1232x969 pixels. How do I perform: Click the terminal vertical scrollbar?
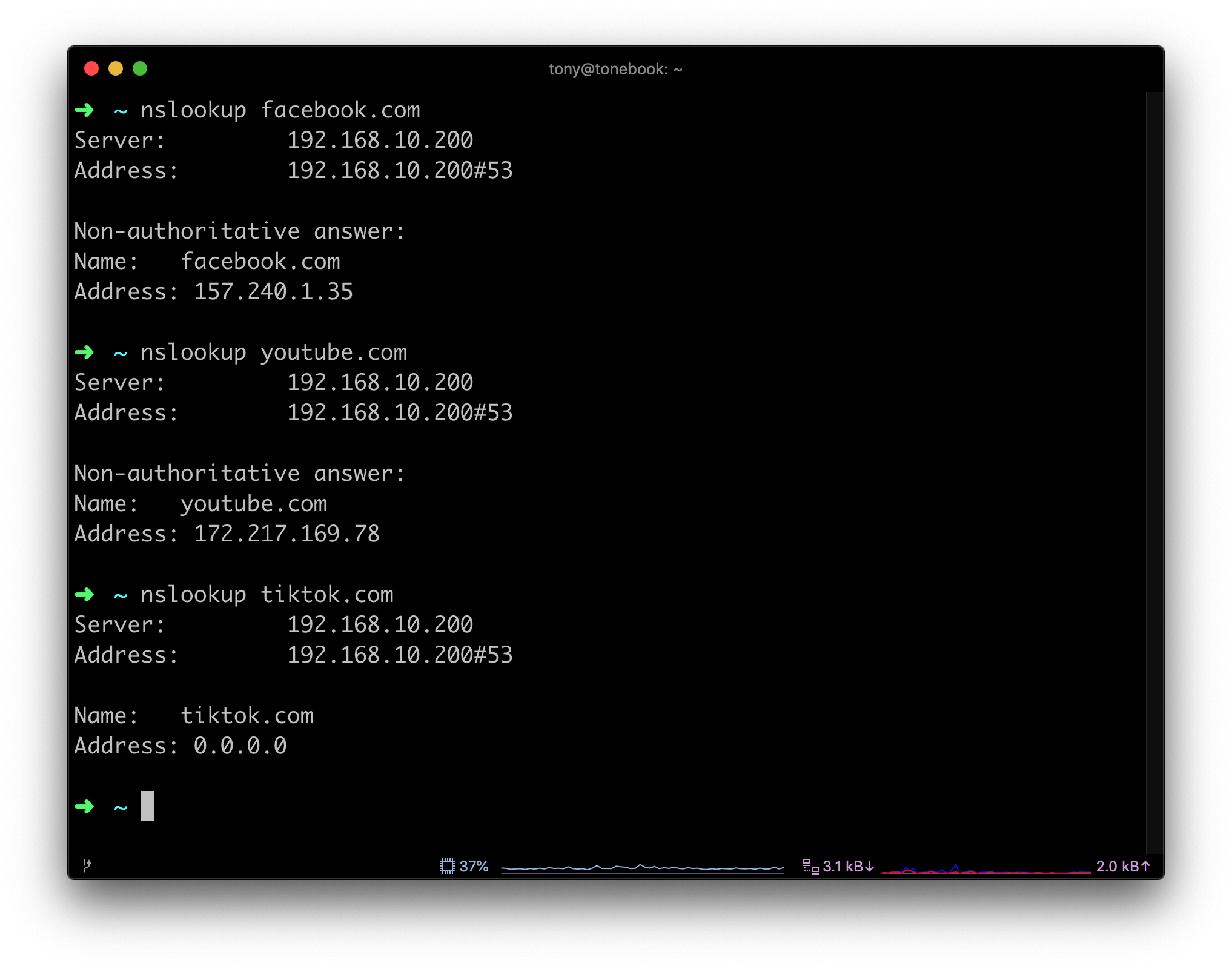click(1154, 472)
